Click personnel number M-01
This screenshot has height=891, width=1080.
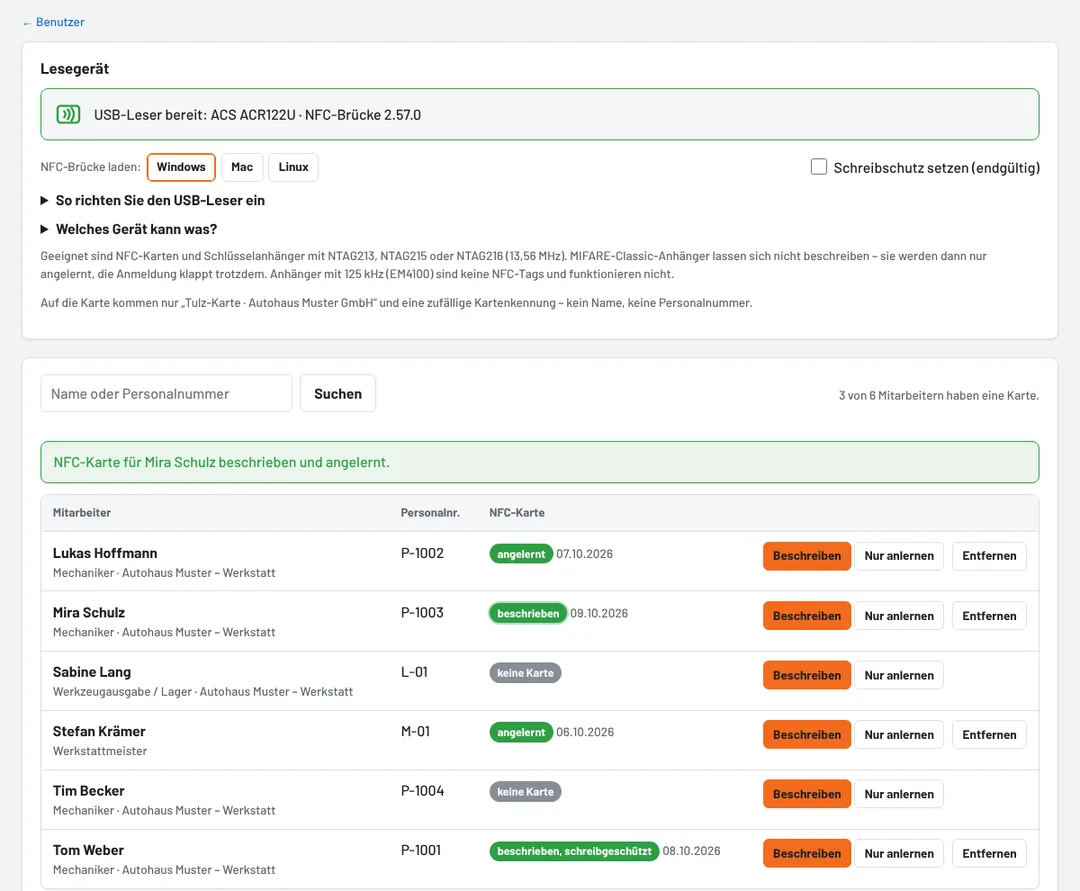point(415,731)
